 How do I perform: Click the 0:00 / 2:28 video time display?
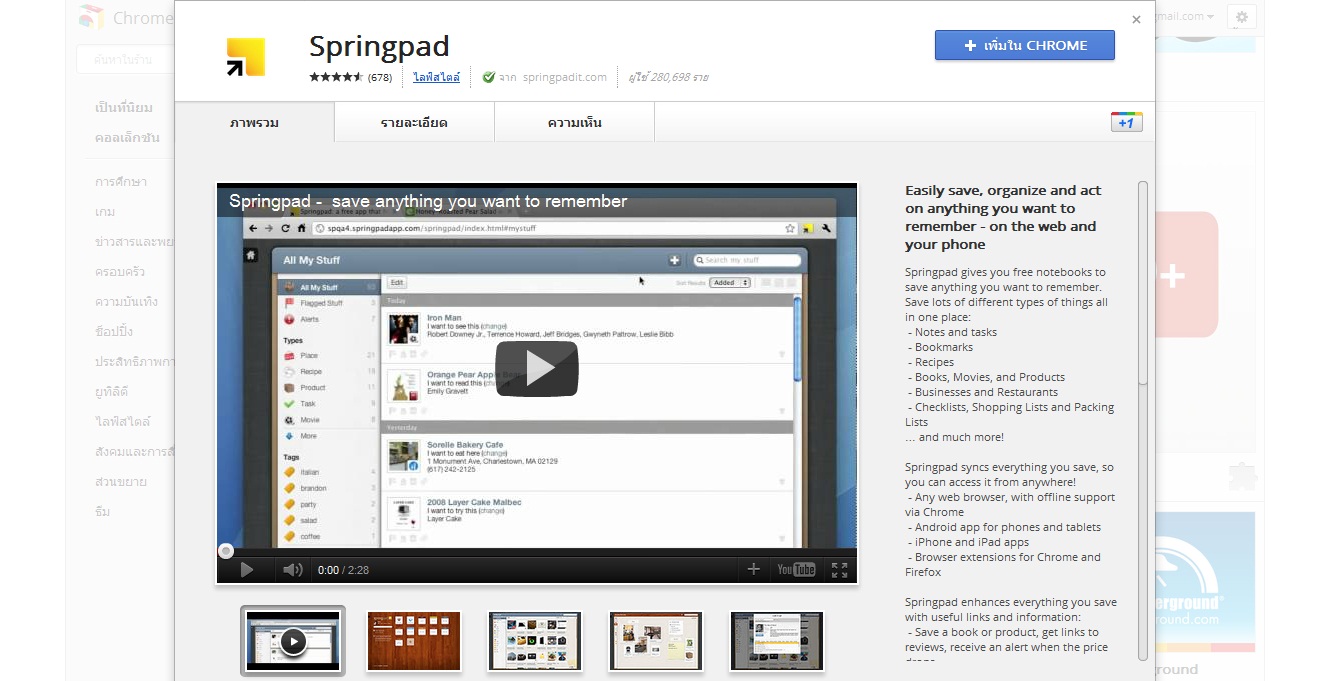(x=343, y=570)
